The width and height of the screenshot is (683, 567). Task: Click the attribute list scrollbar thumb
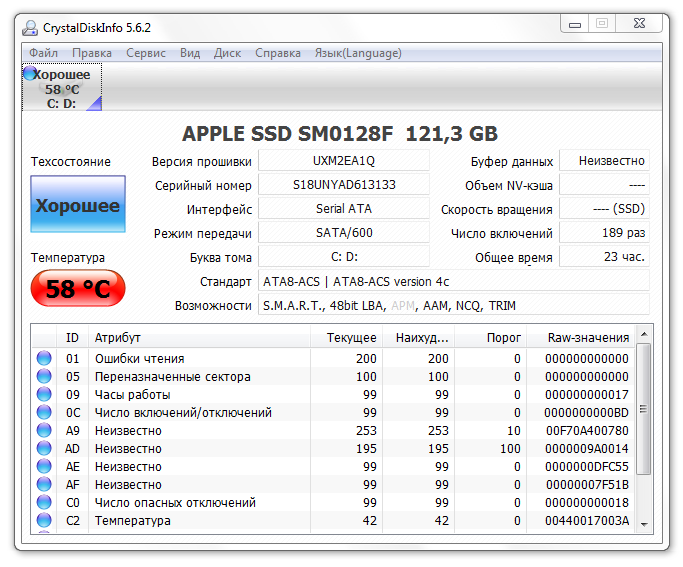tap(644, 408)
